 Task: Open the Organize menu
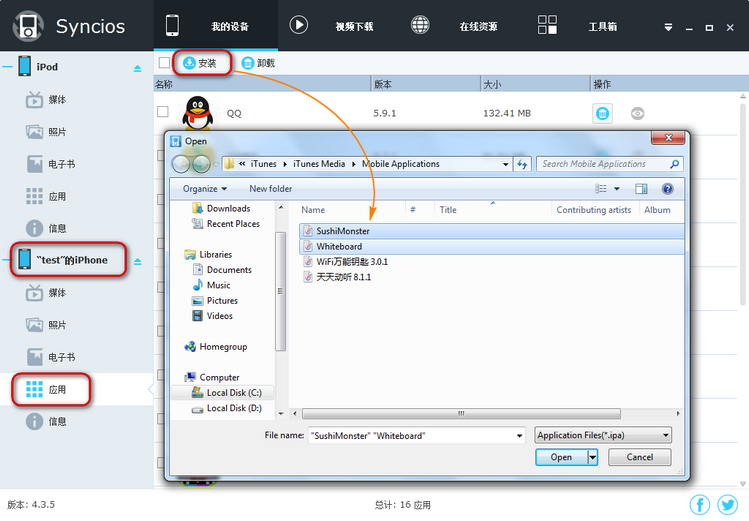click(205, 189)
